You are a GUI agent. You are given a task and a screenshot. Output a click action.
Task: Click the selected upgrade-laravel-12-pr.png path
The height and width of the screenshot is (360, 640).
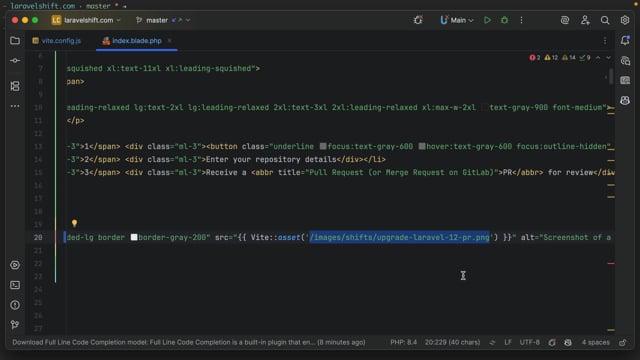[399, 237]
